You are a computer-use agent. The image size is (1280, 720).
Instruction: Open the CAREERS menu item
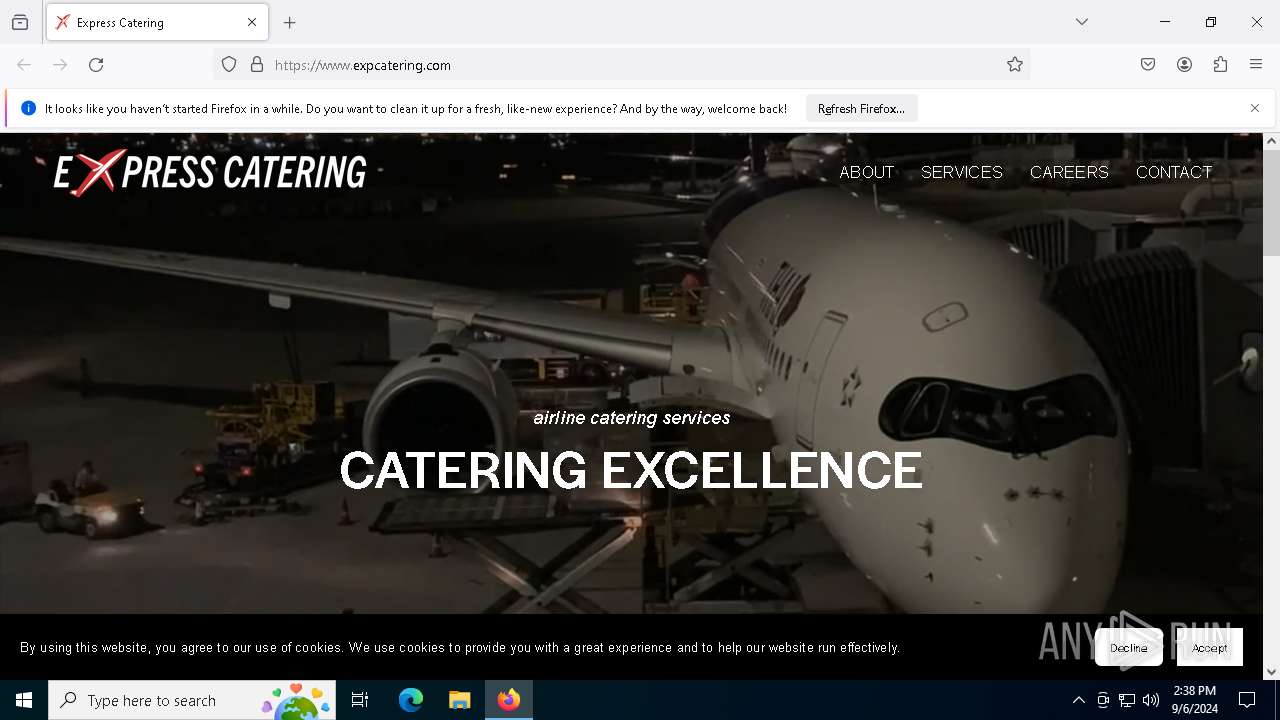point(1069,172)
